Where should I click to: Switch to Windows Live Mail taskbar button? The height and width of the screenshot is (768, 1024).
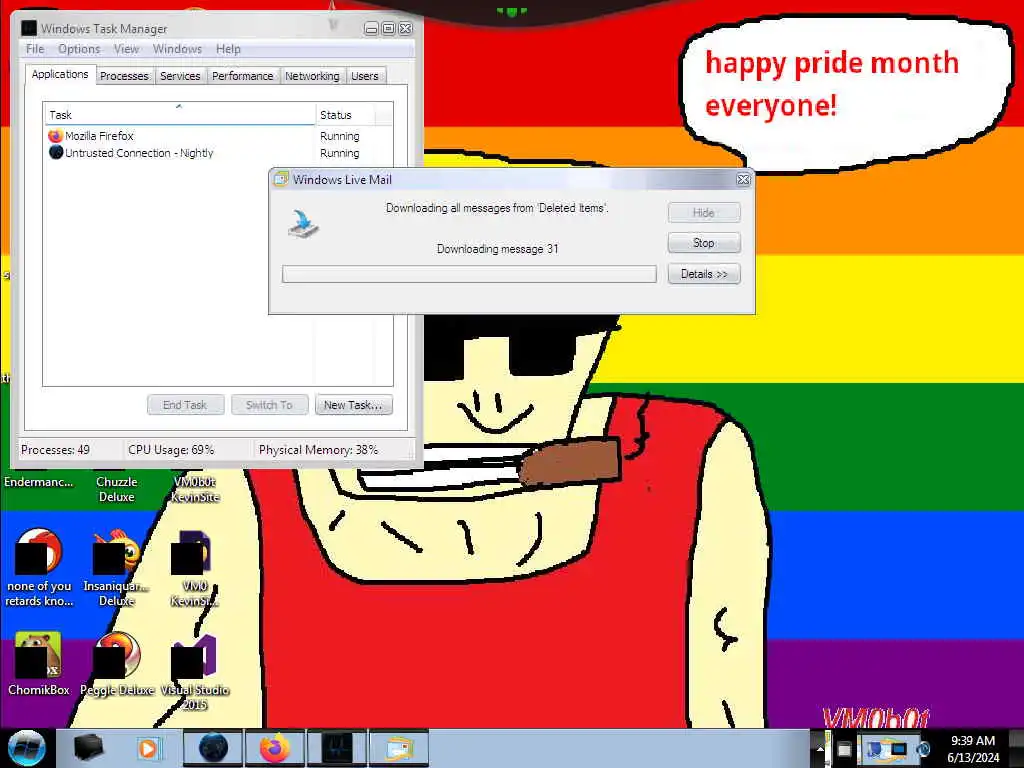coord(399,748)
